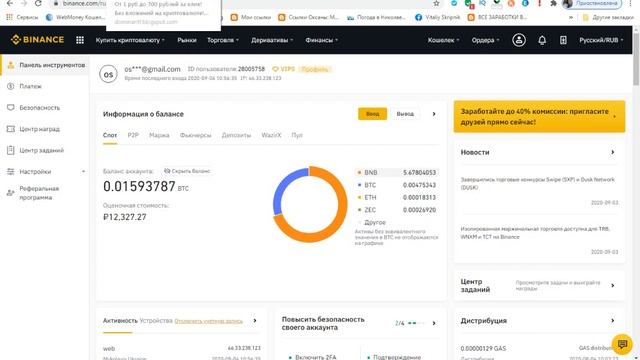Click the Вывод withdraw button
Screen dimensions: 640x360
[x=405, y=114]
